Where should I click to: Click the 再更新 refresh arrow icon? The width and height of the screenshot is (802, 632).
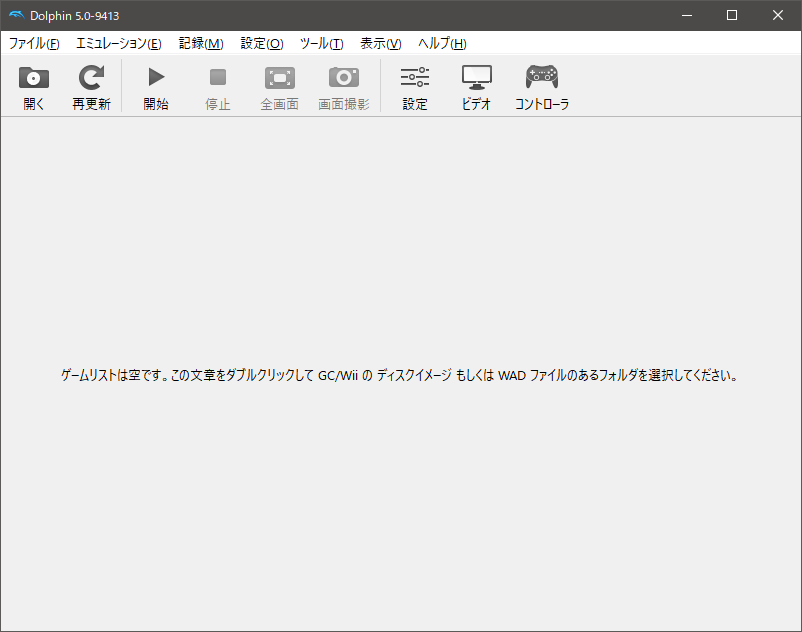pos(91,78)
